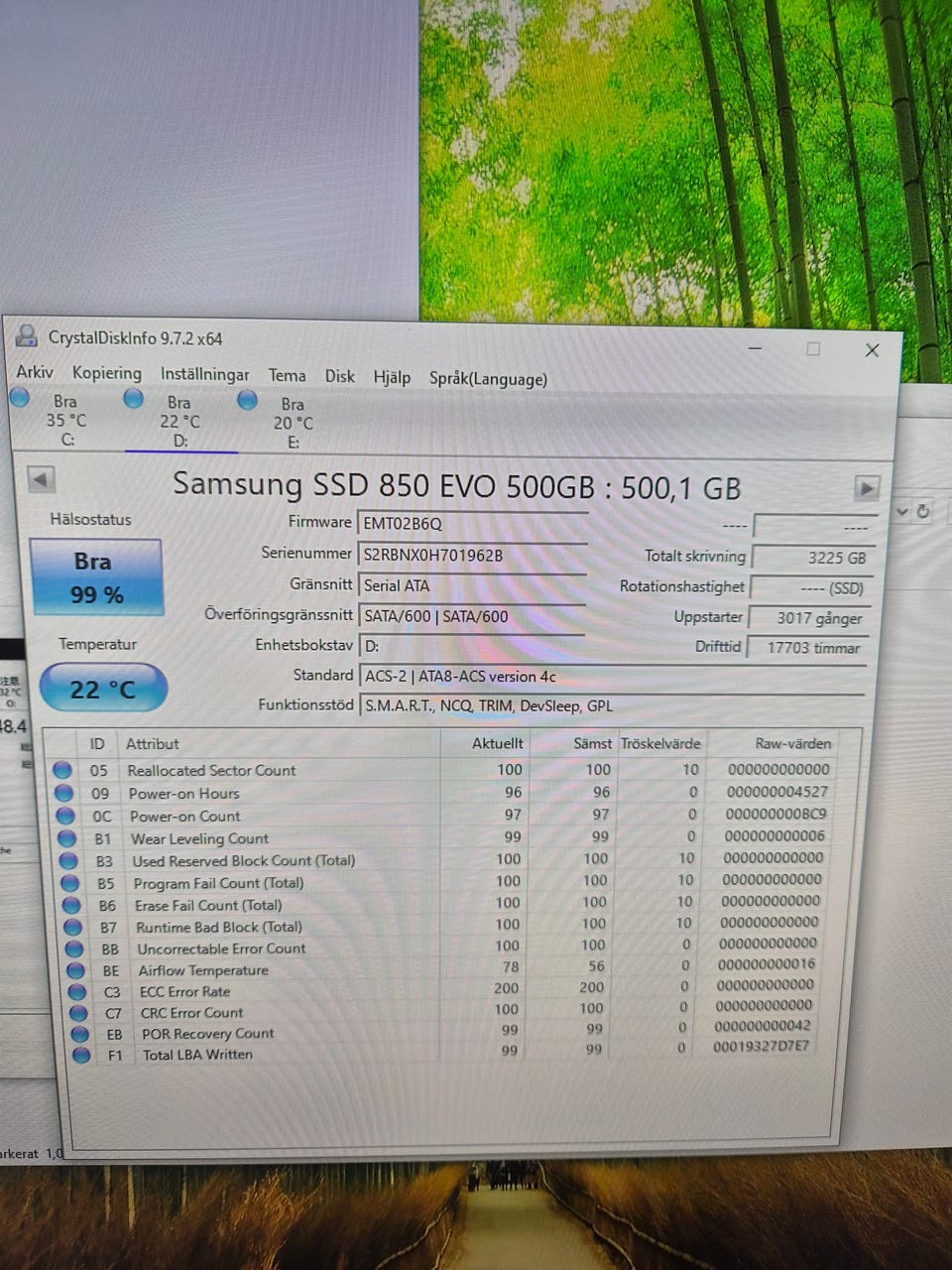952x1270 pixels.
Task: Click status icon for Used Reserved Block Count
Action: click(68, 860)
